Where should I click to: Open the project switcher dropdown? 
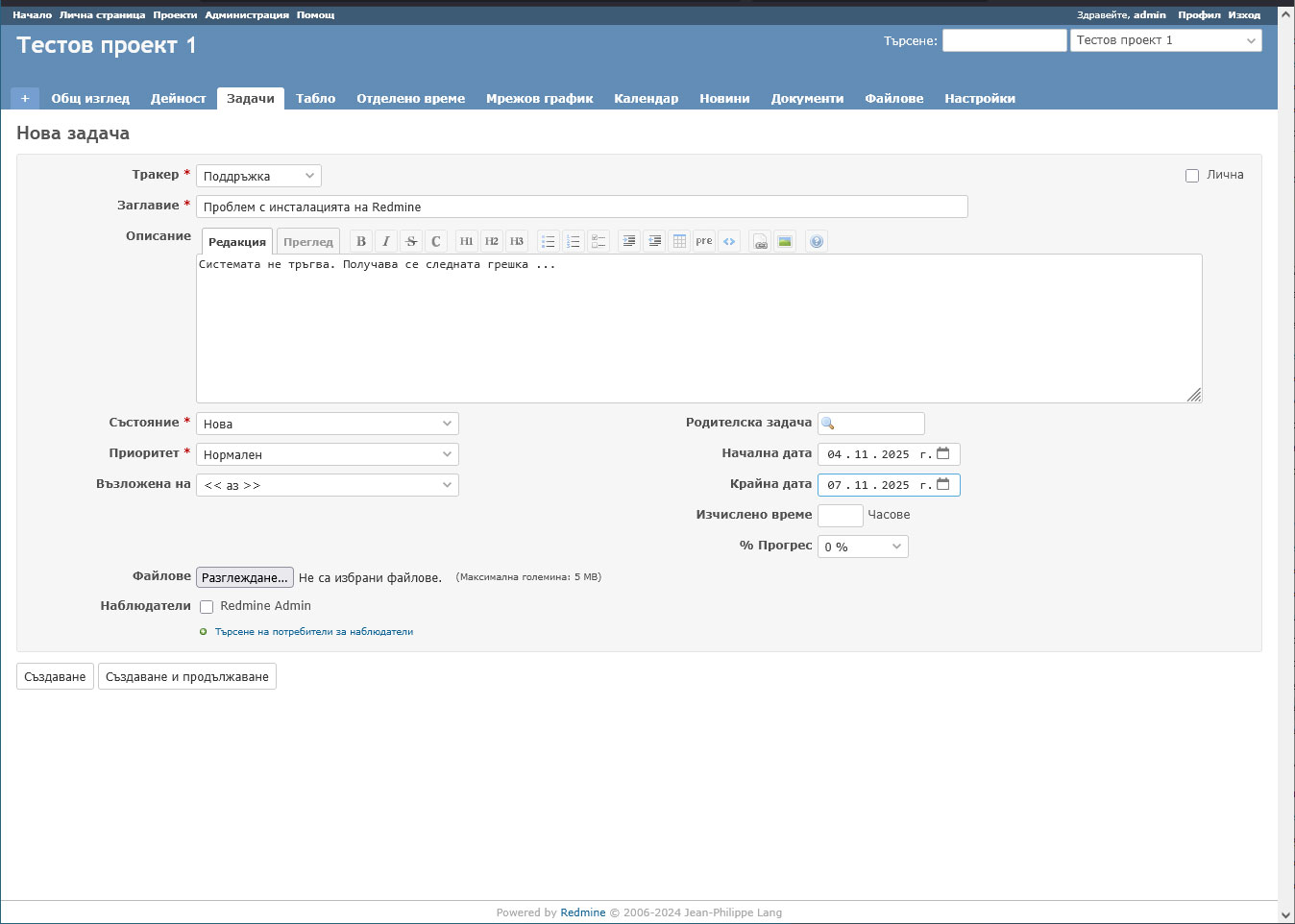1166,40
